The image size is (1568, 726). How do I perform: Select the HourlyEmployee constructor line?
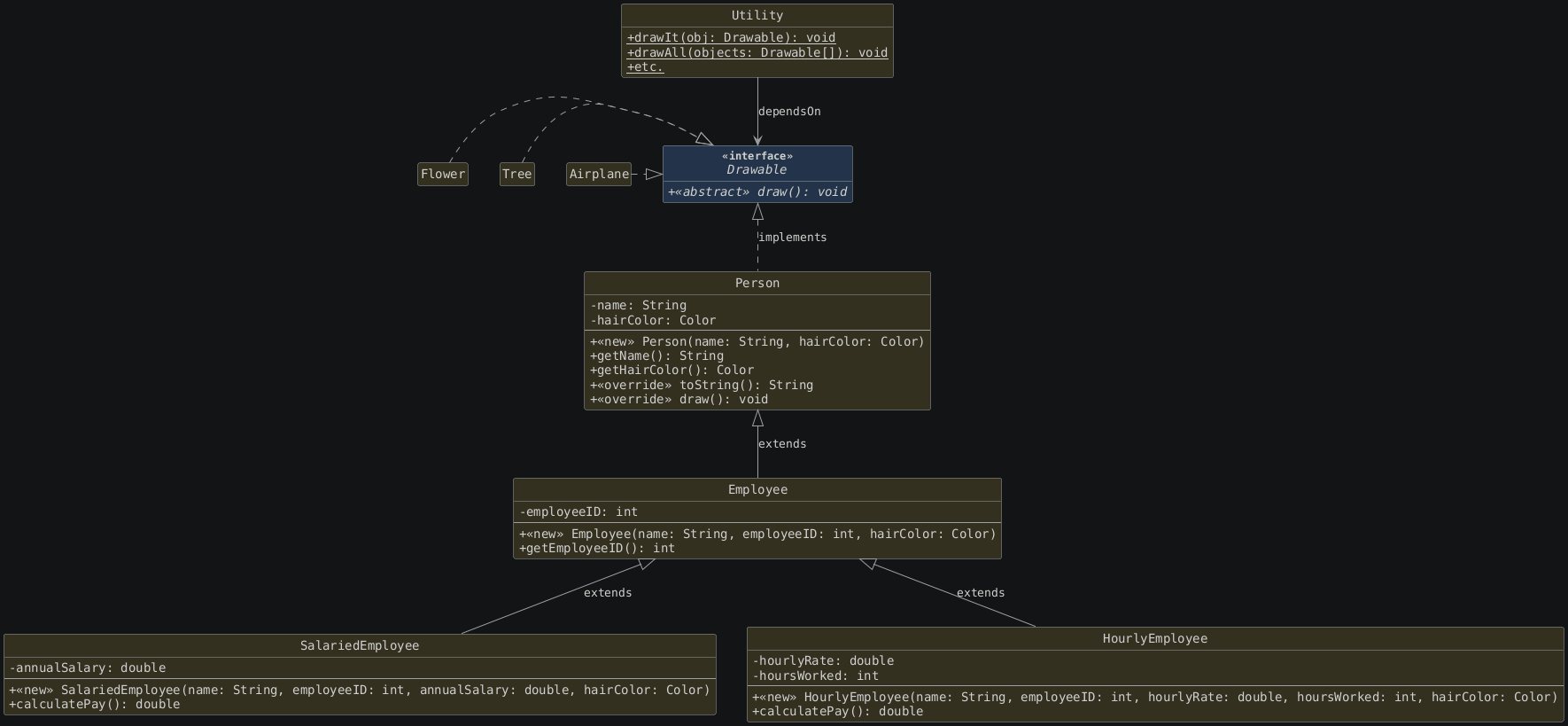click(x=1155, y=698)
